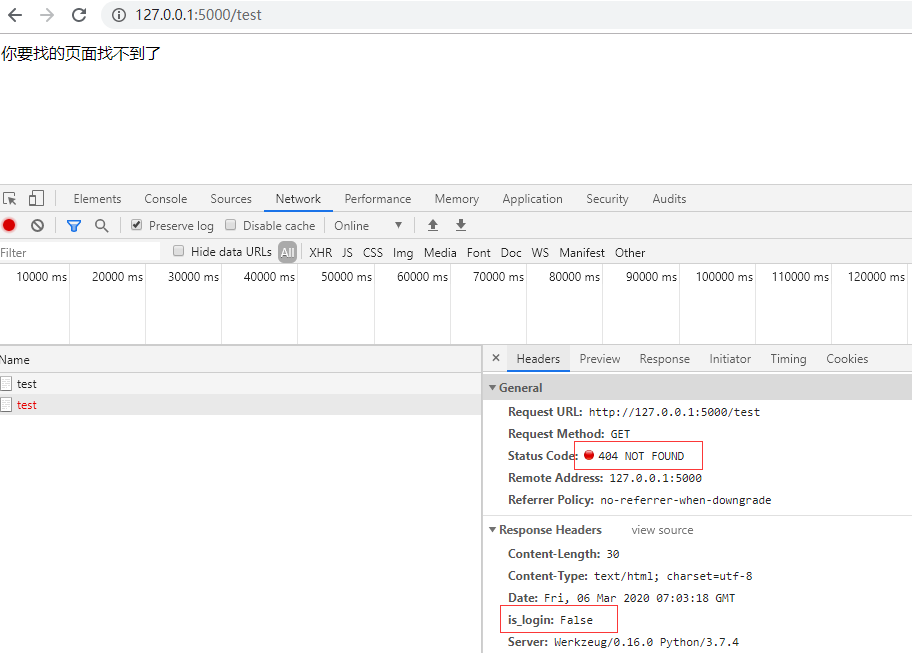Stop recording network log red button
The image size is (912, 653).
[x=9, y=226]
